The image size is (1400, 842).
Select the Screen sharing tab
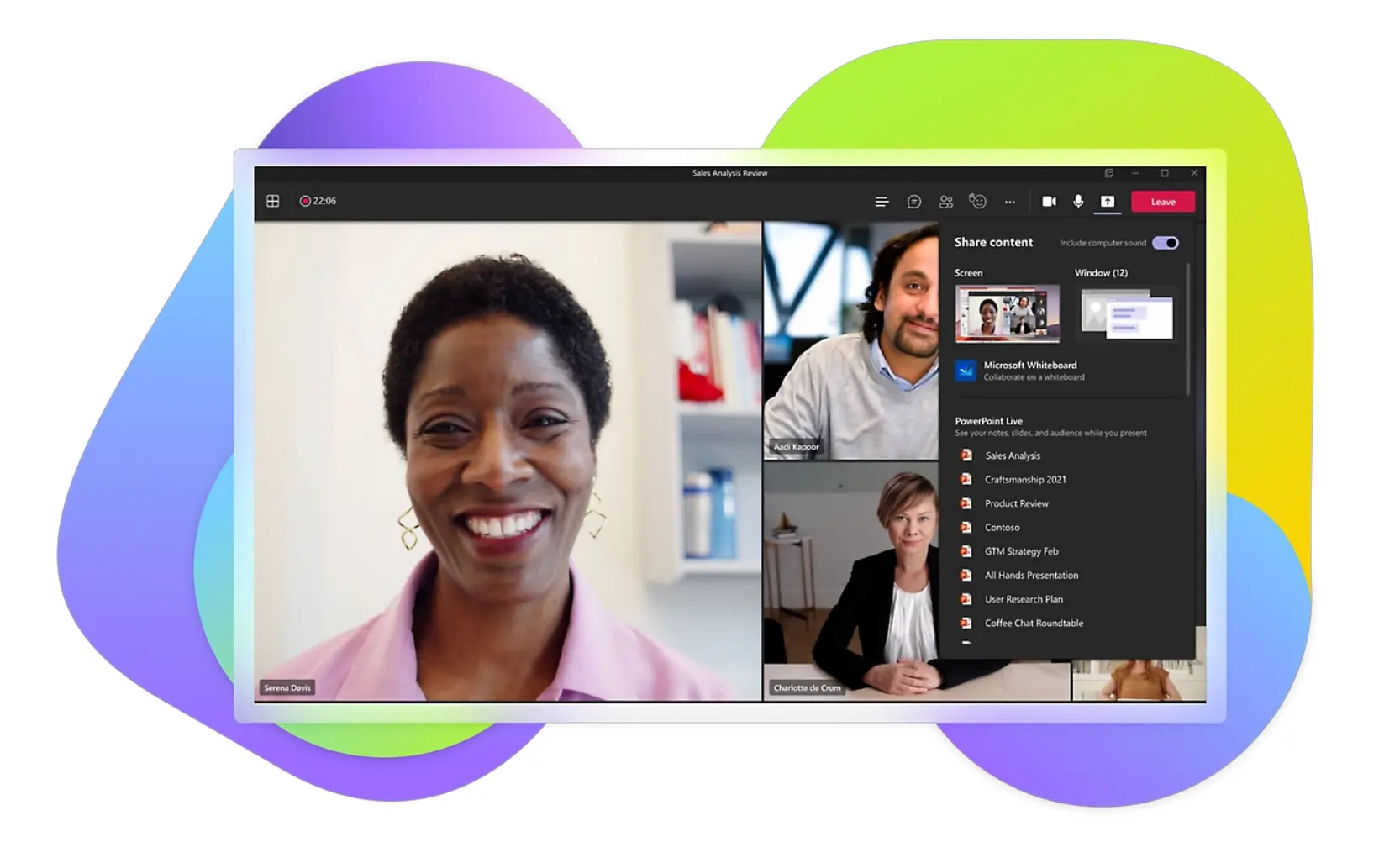click(968, 272)
